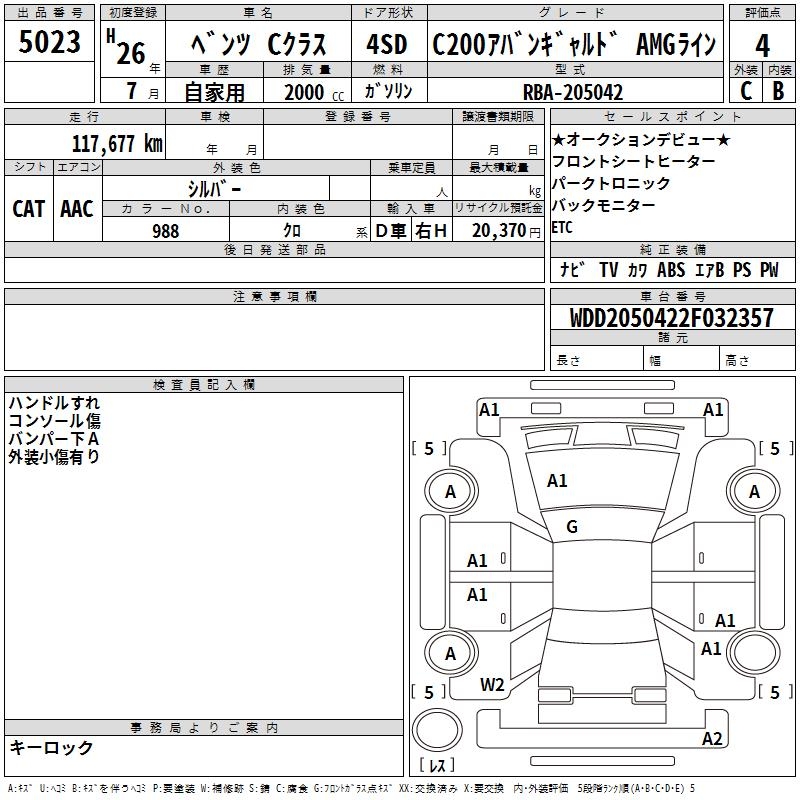Click the vehicle history value 自家用
Viewport: 800px width, 800px height.
click(x=214, y=92)
